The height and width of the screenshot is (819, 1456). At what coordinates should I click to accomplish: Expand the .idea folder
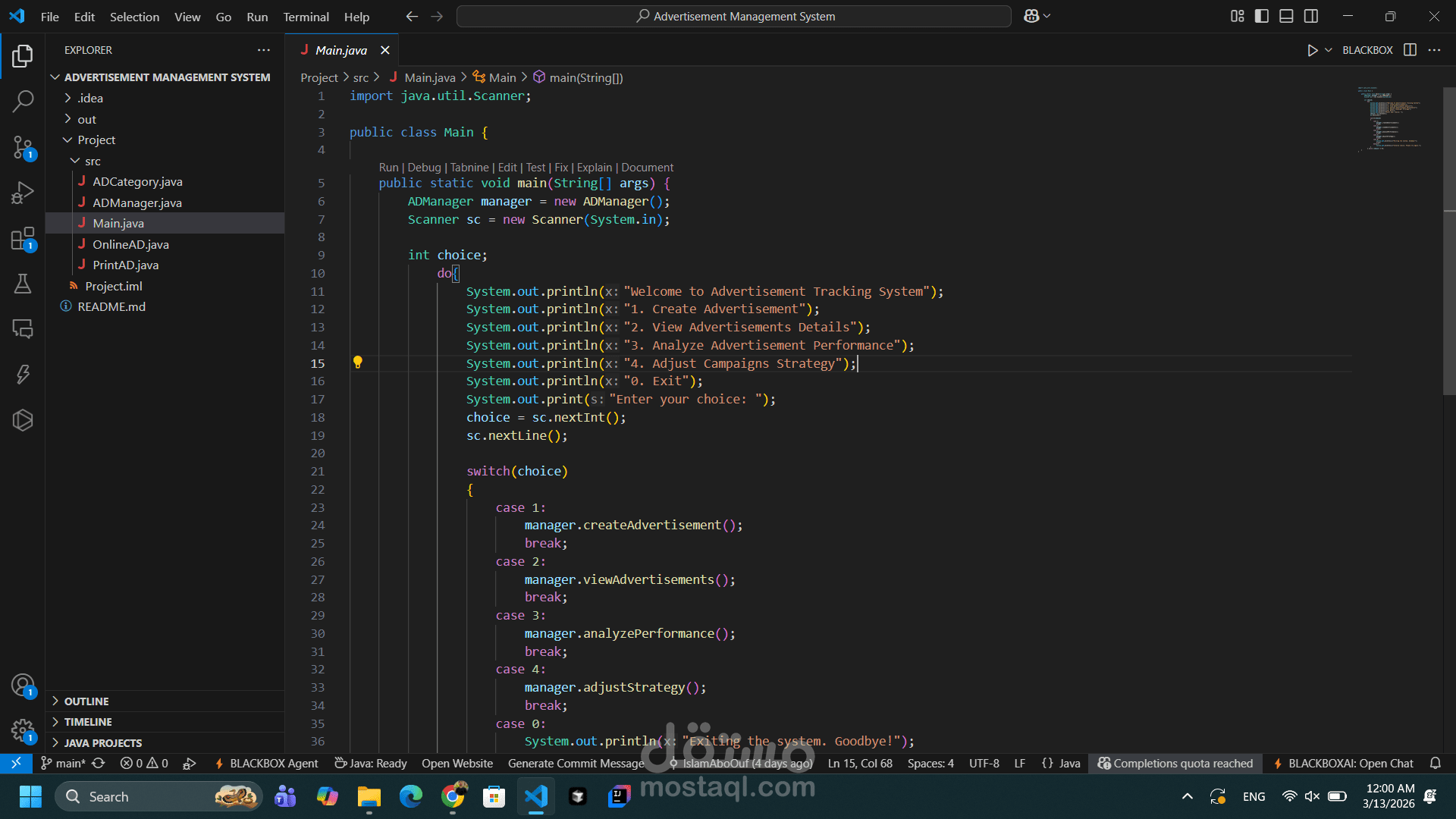pos(90,98)
